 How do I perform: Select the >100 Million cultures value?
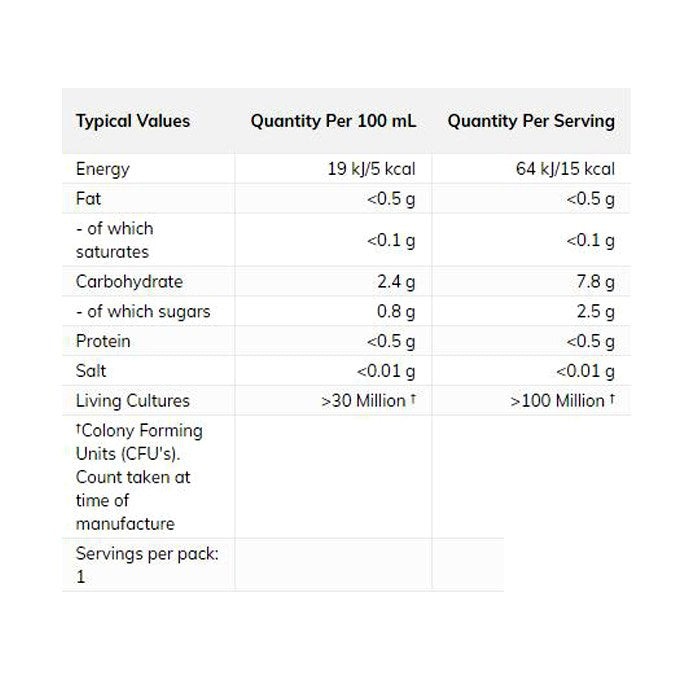561,401
